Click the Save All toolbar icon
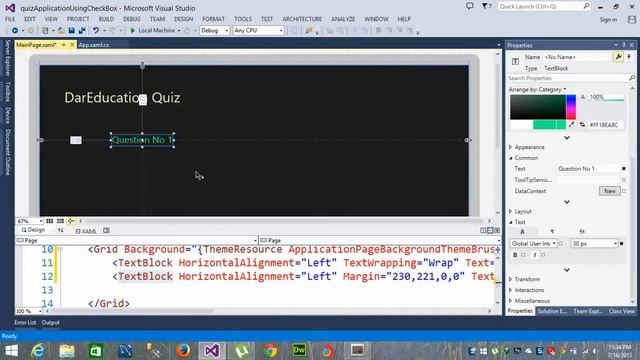Viewport: 640px width, 360px height. (x=82, y=31)
